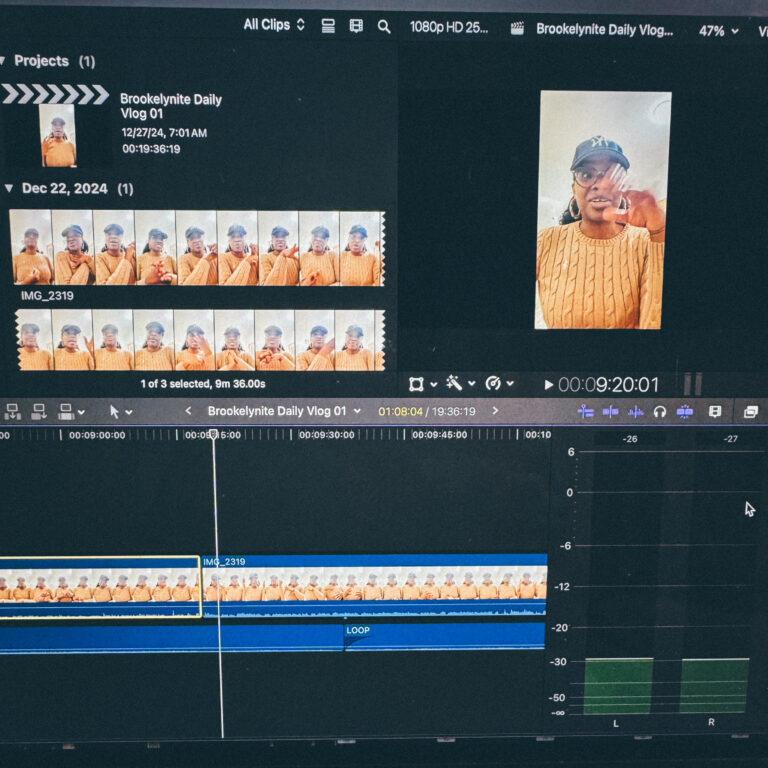Open the Transform tool dropdown arrow
Image resolution: width=768 pixels, height=768 pixels.
point(433,384)
